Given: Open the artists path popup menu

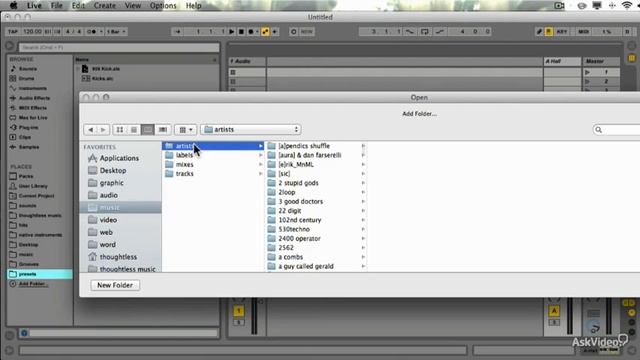Looking at the screenshot, I should (x=251, y=129).
